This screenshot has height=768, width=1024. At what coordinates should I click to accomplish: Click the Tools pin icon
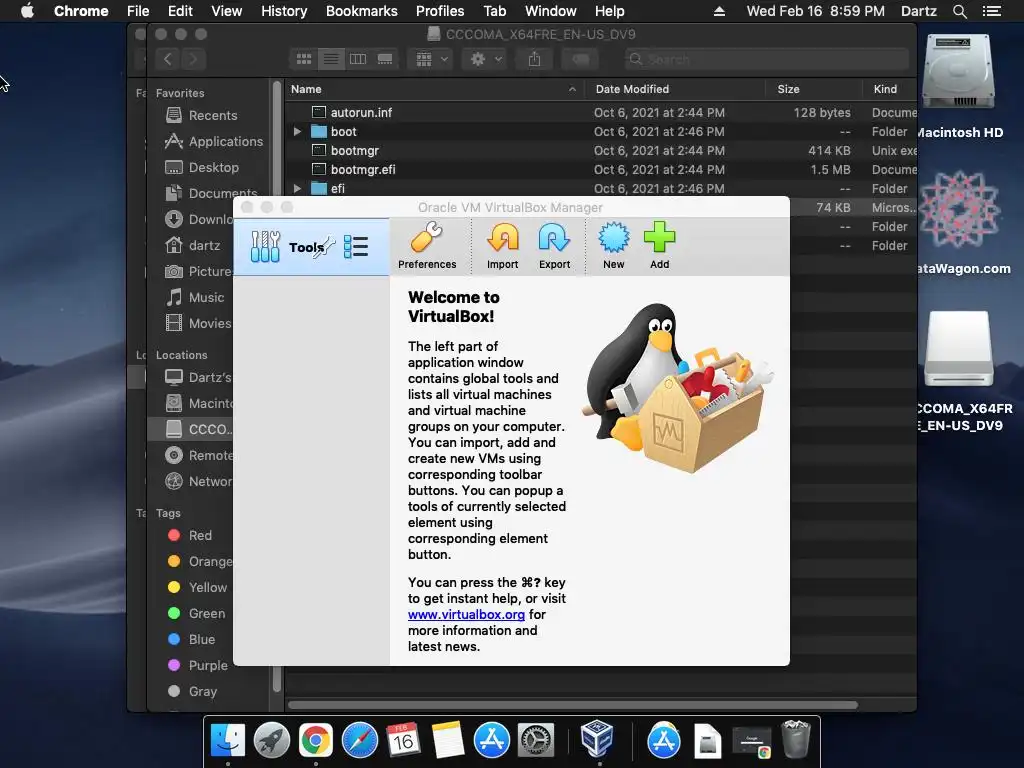[325, 247]
